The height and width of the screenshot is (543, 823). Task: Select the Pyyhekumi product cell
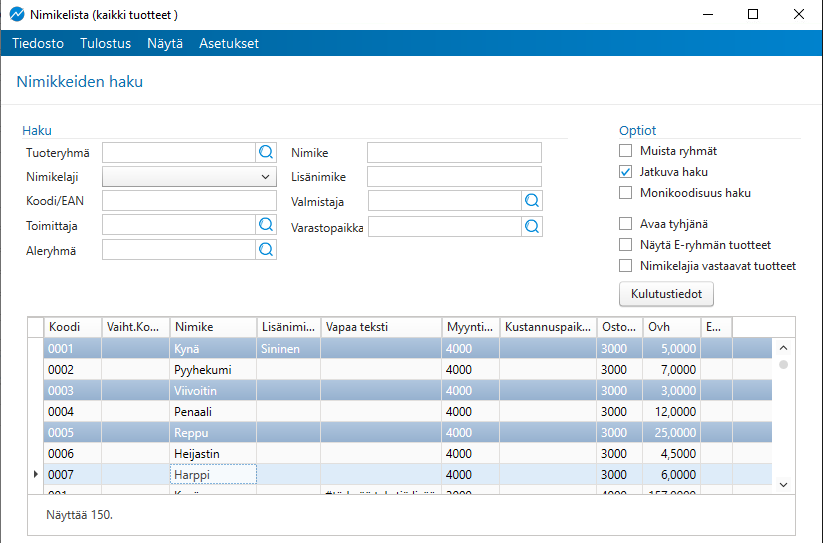pos(213,369)
